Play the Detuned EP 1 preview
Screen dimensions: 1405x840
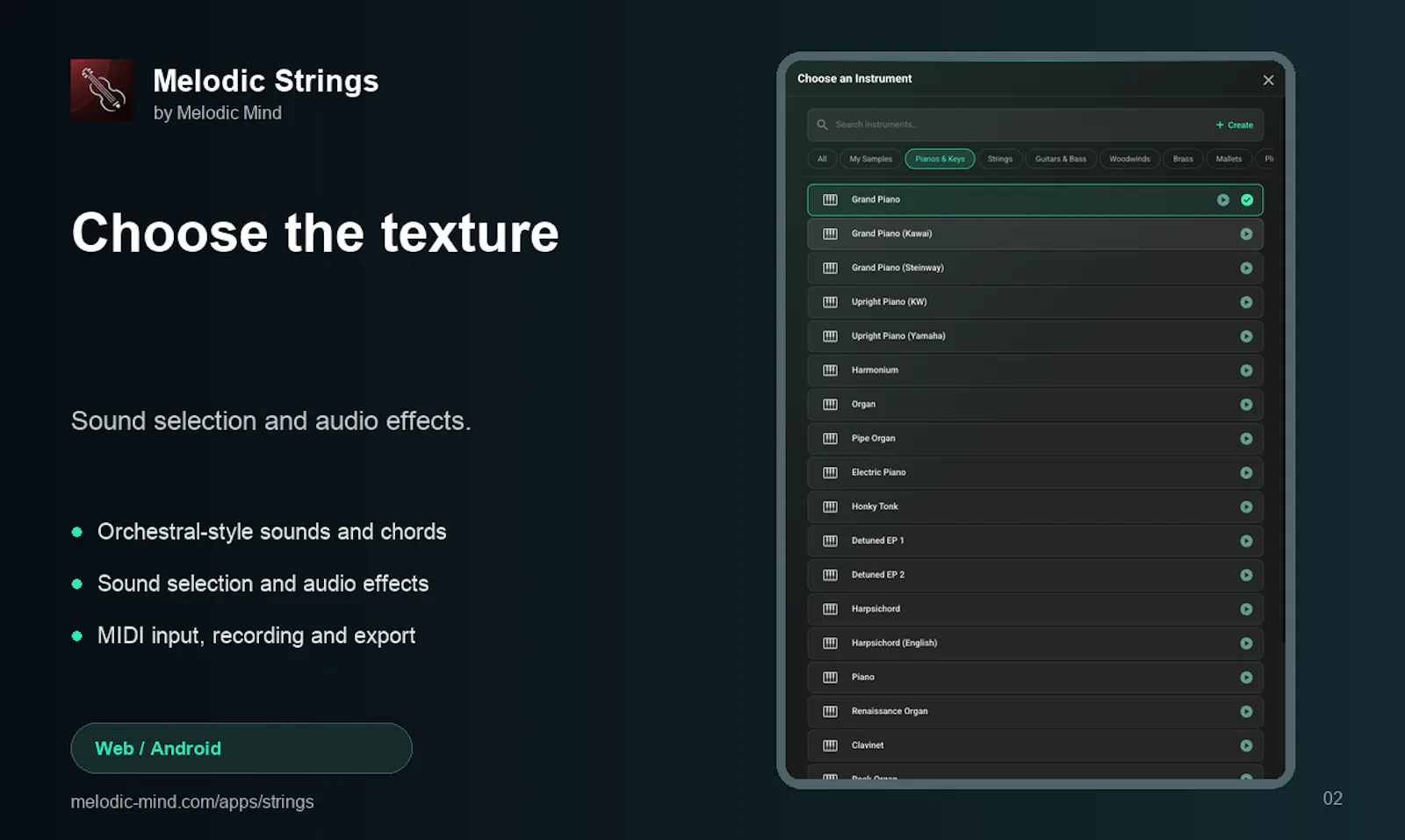[1246, 542]
